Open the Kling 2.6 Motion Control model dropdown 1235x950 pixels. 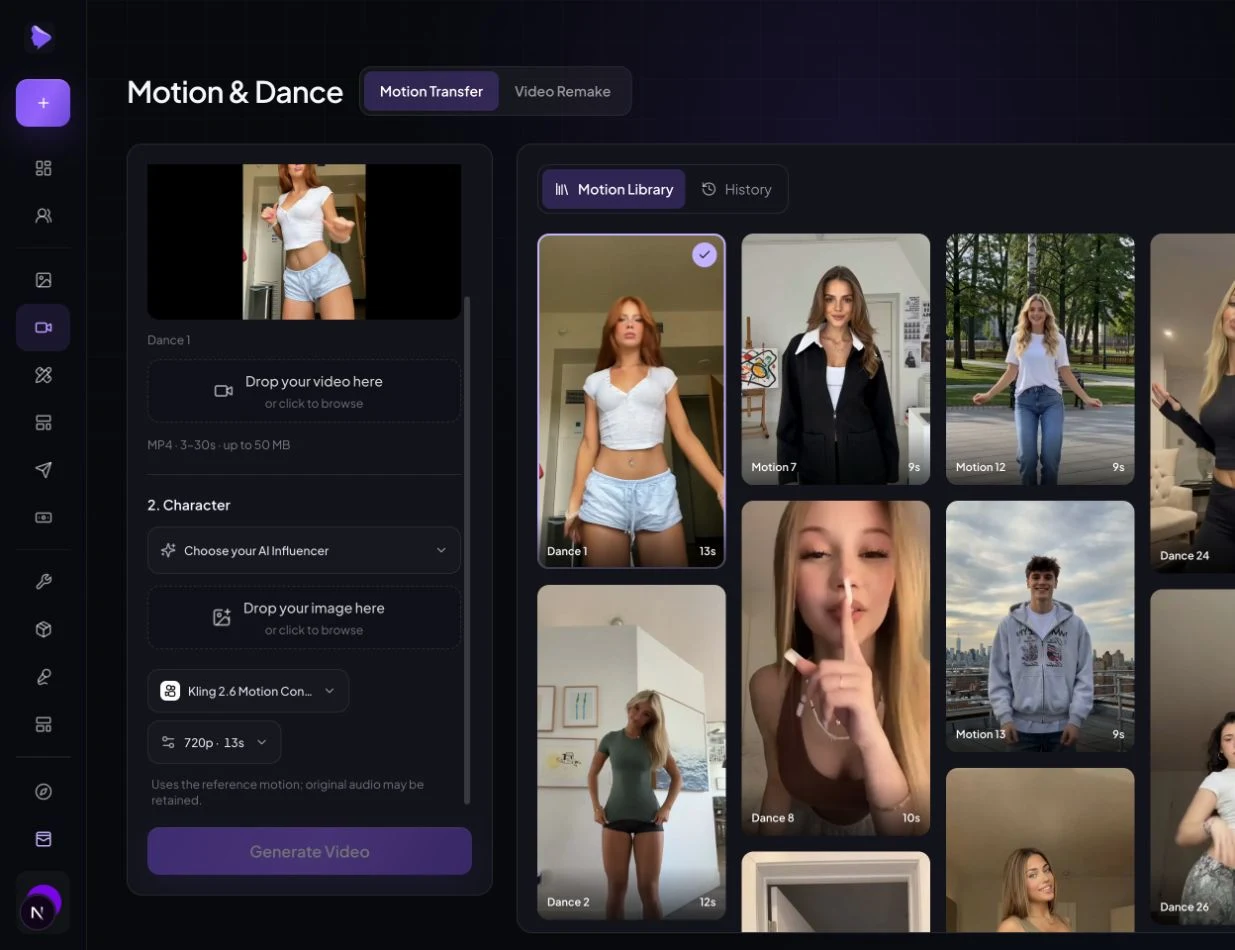click(248, 691)
